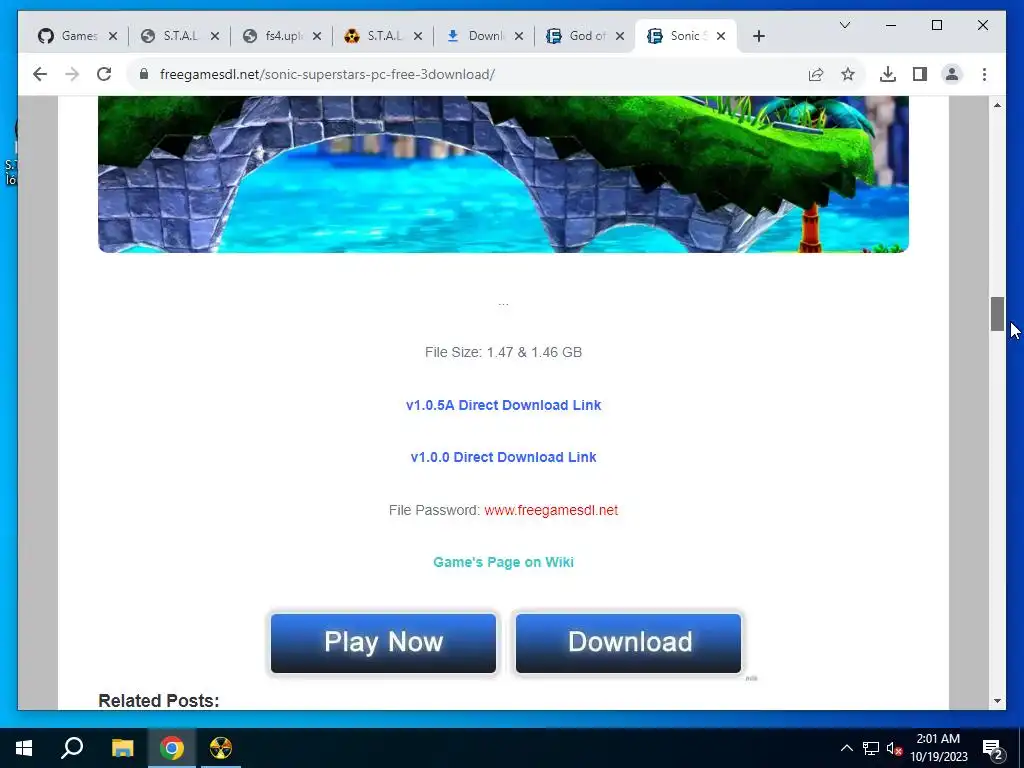Click the Sonic Superstars game screenshot
Screen dimensions: 1024x768
(504, 174)
